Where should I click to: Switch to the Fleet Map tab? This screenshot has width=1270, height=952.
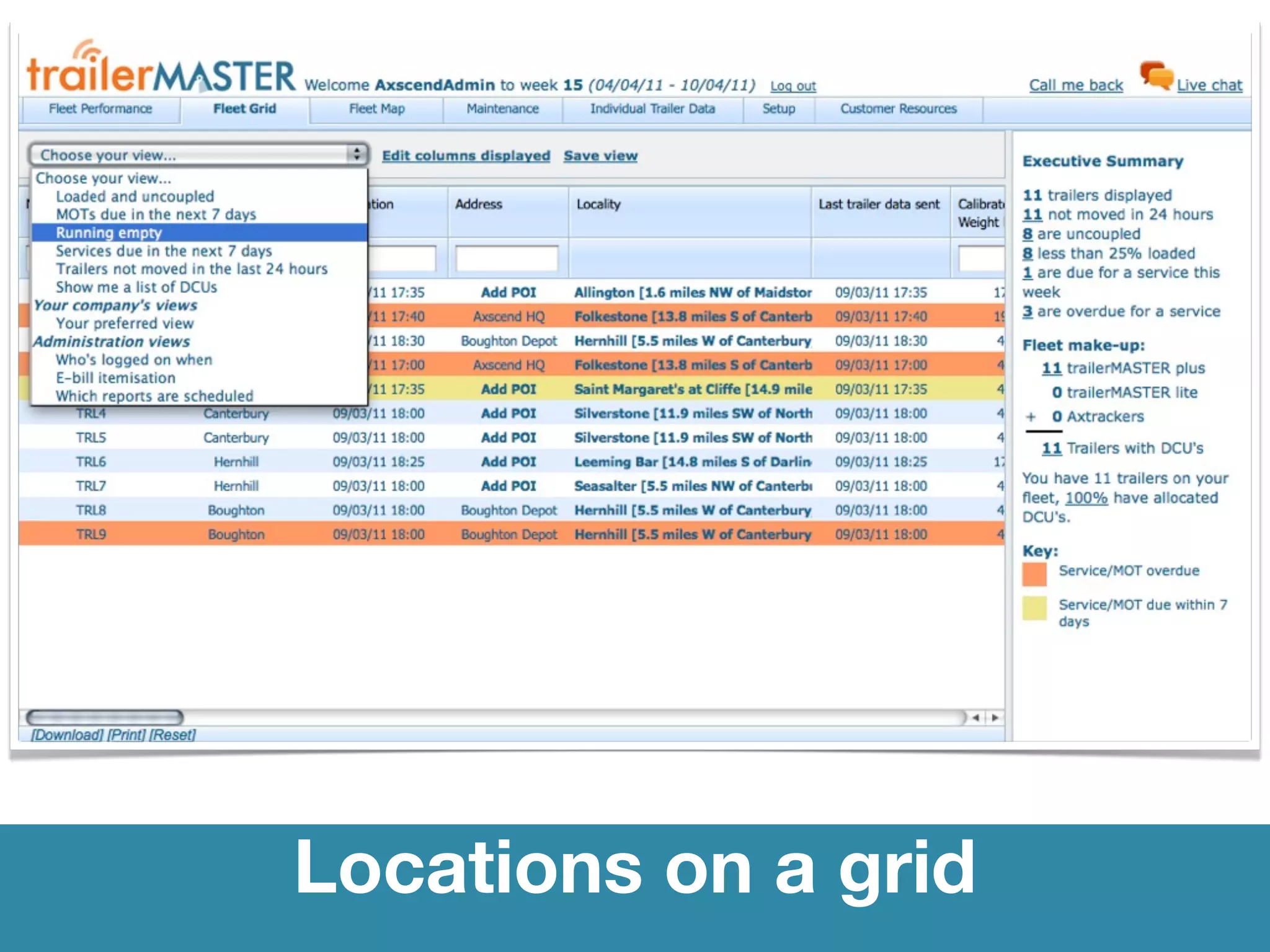click(376, 109)
